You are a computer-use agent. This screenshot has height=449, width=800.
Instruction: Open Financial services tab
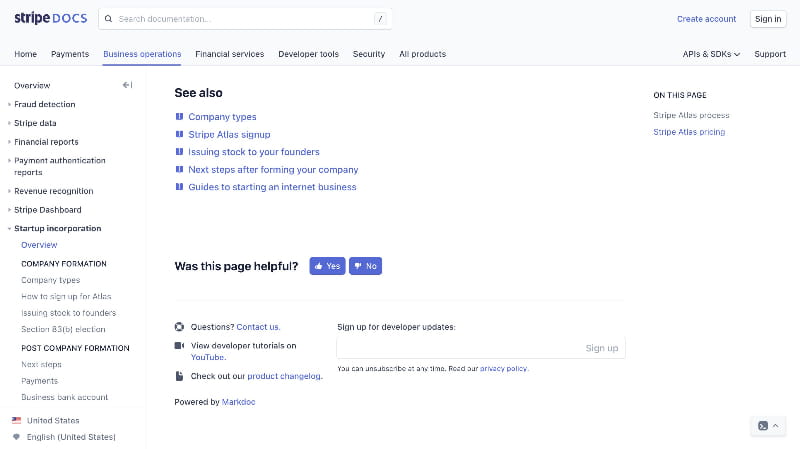tap(230, 54)
